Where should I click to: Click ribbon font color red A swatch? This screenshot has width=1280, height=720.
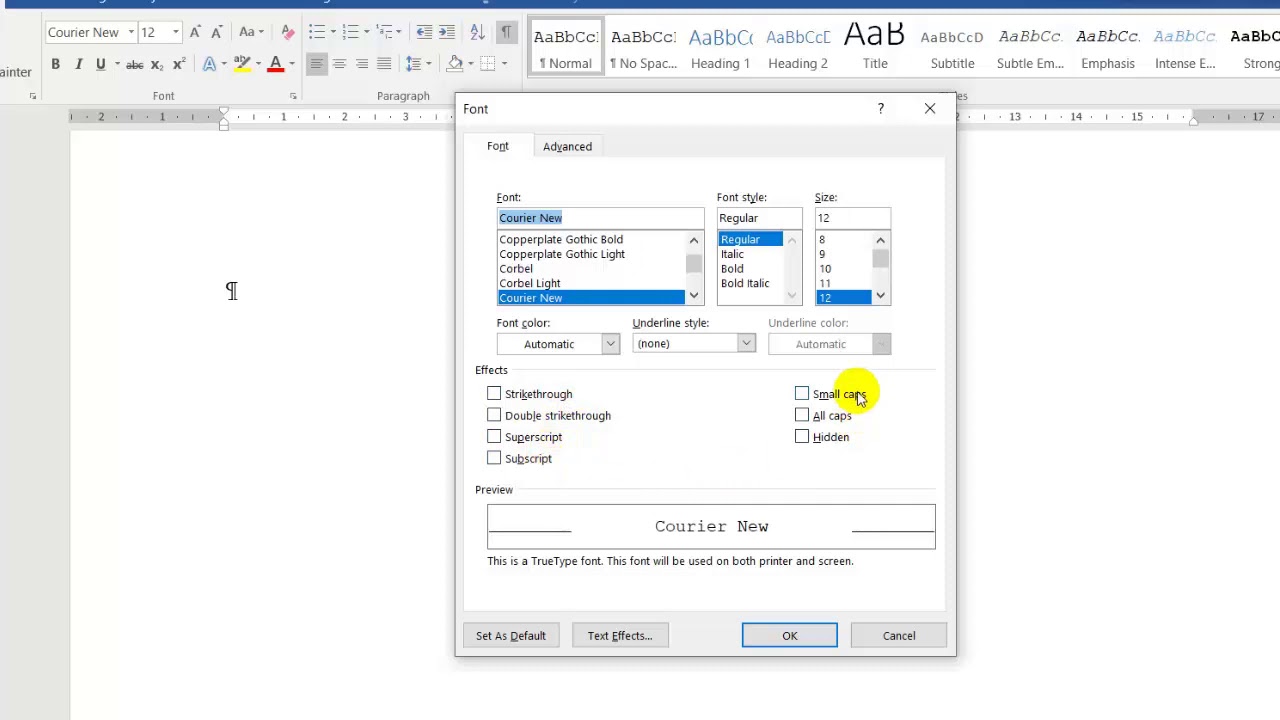pos(275,64)
